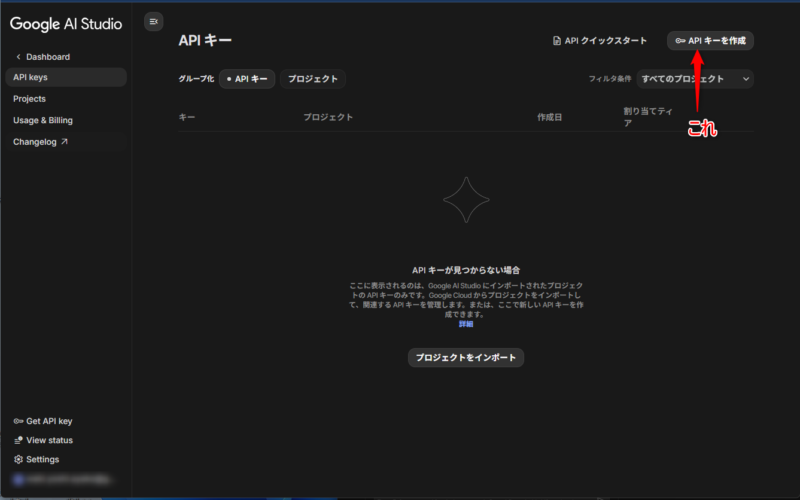The image size is (800, 500).
Task: Expand the filter dropdown chevron arrow
Action: click(x=746, y=78)
